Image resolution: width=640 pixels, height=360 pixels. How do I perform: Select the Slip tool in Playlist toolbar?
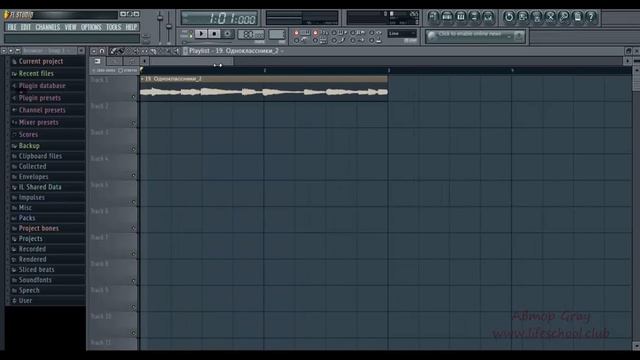pos(145,51)
